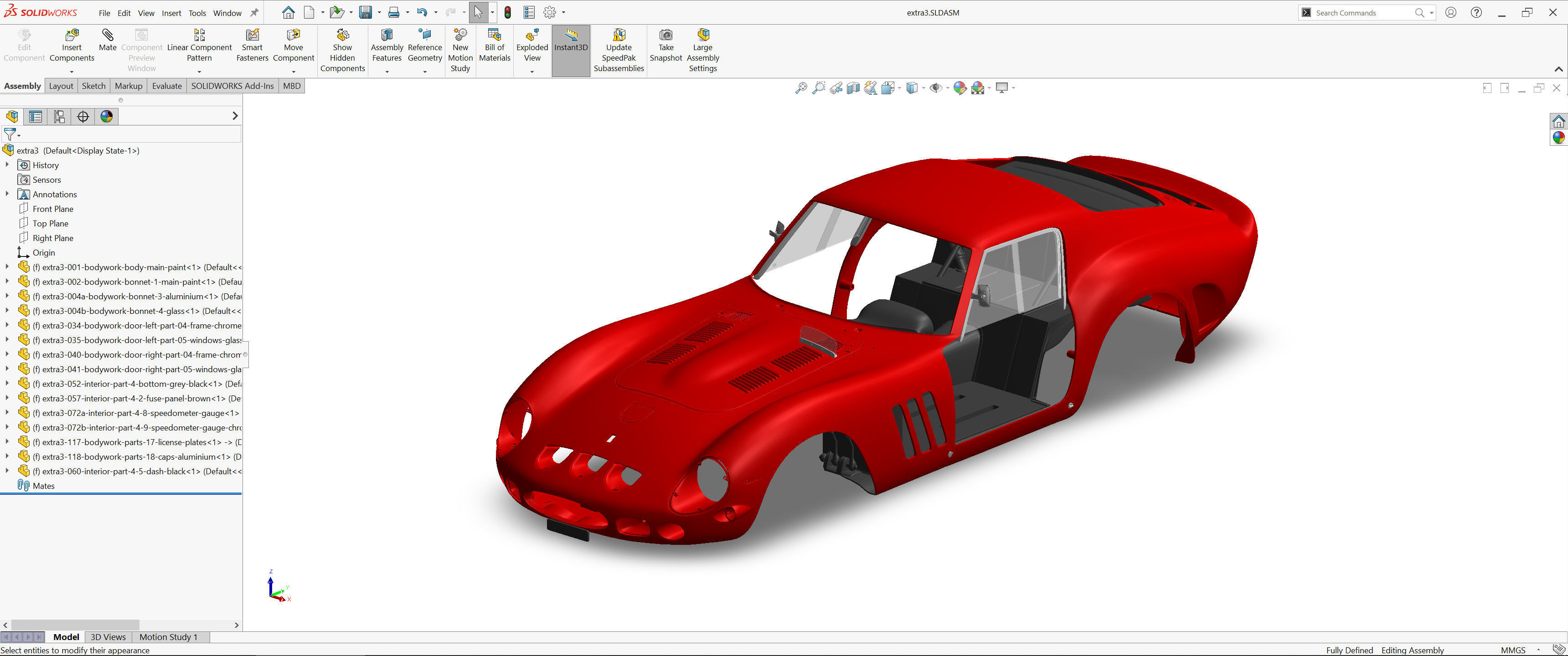Viewport: 1568px width, 656px height.
Task: Select the Zoom to Area icon
Action: pyautogui.click(x=819, y=88)
